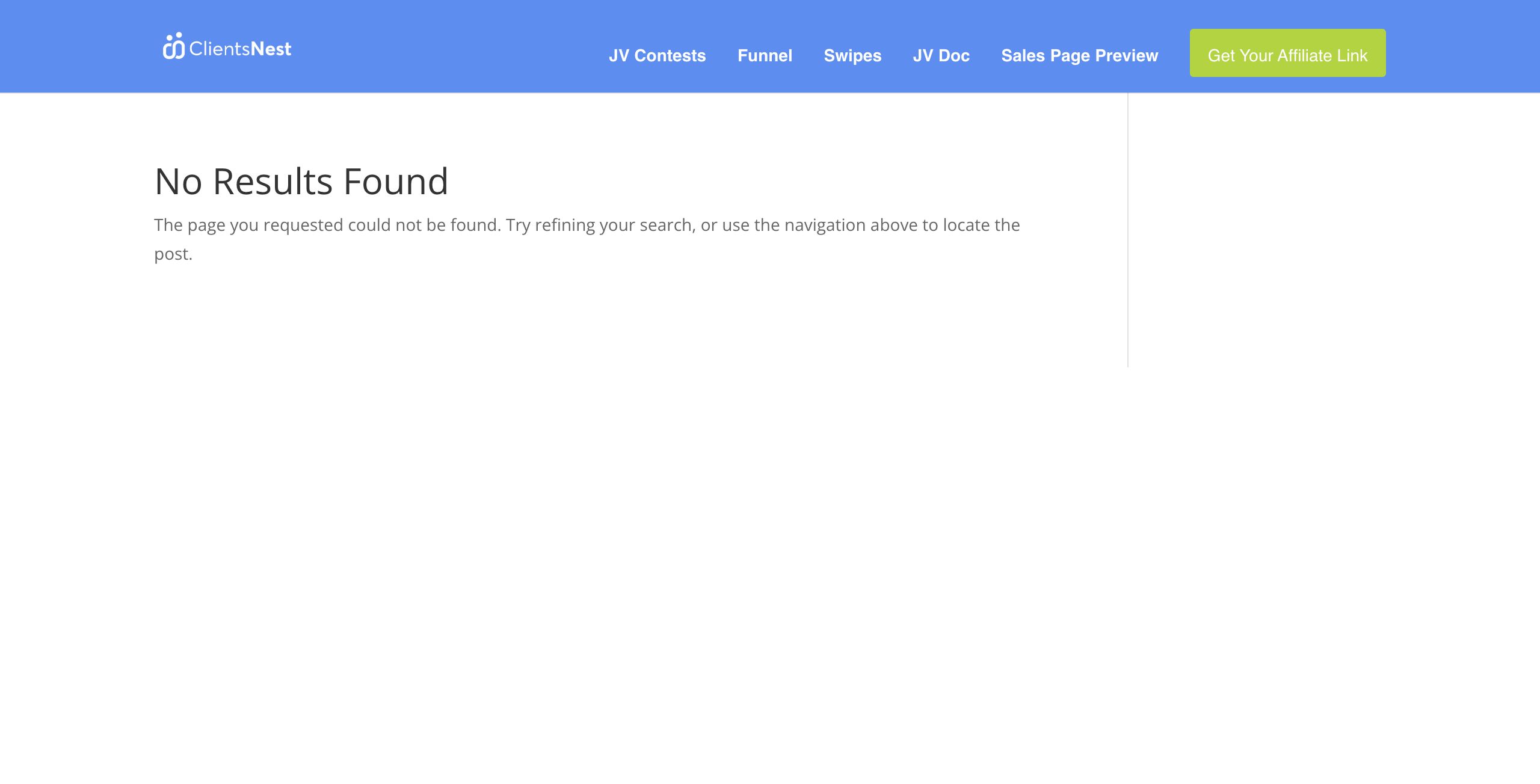This screenshot has width=1540, height=784.
Task: Navigate to JV Doc
Action: [x=941, y=55]
